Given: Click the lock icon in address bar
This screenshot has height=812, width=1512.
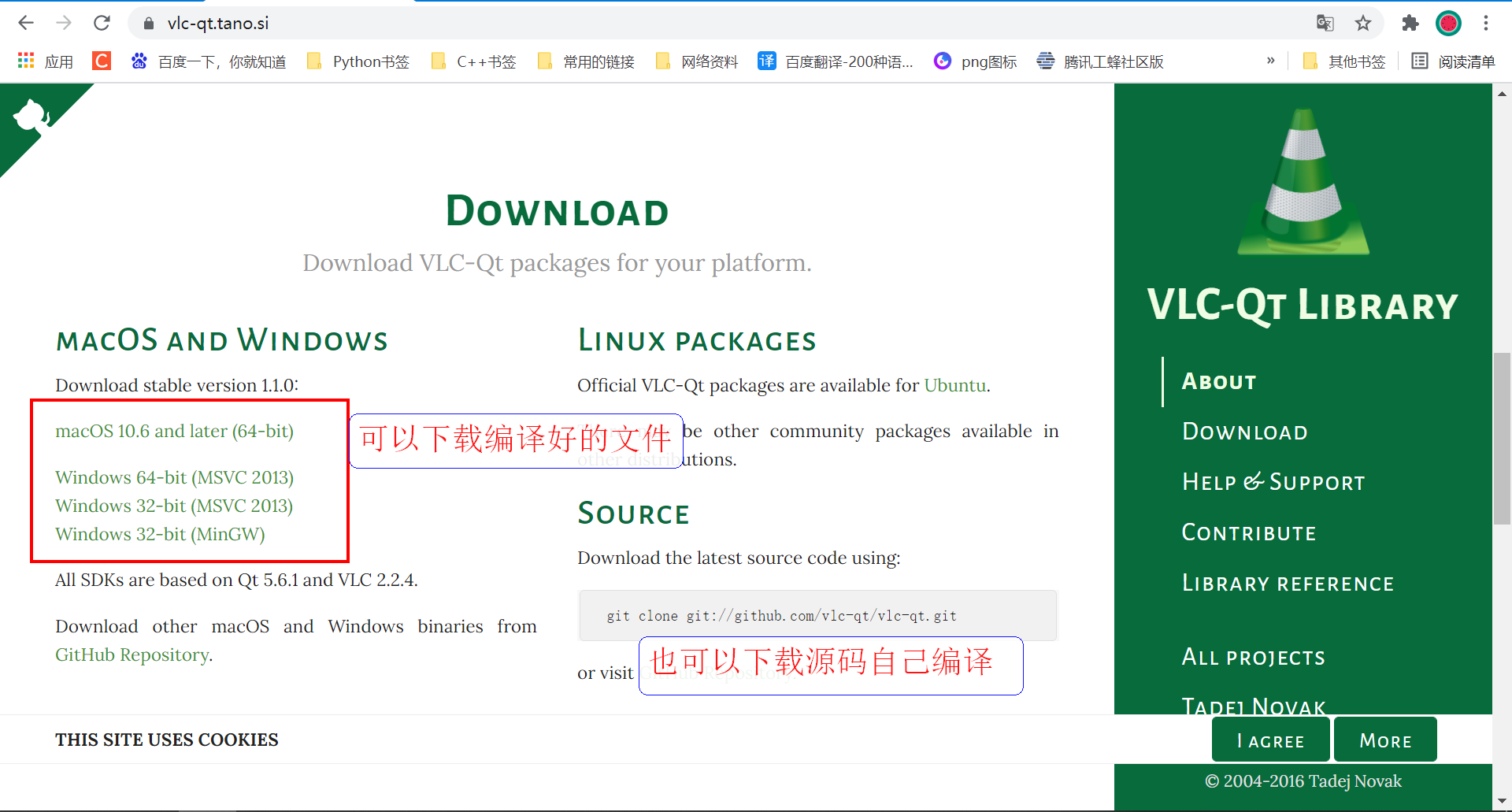Looking at the screenshot, I should click(149, 24).
